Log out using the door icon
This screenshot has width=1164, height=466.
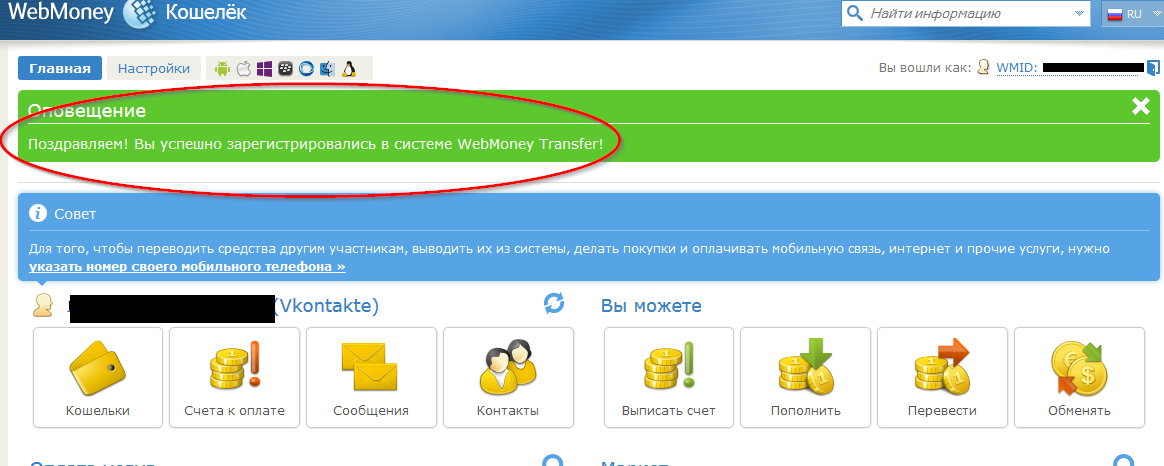(1152, 68)
